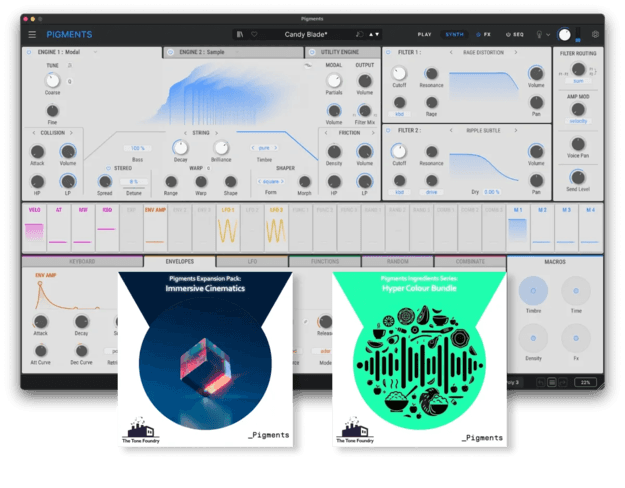This screenshot has width=625, height=488.
Task: Click the Voice Pan knob
Action: (x=578, y=144)
